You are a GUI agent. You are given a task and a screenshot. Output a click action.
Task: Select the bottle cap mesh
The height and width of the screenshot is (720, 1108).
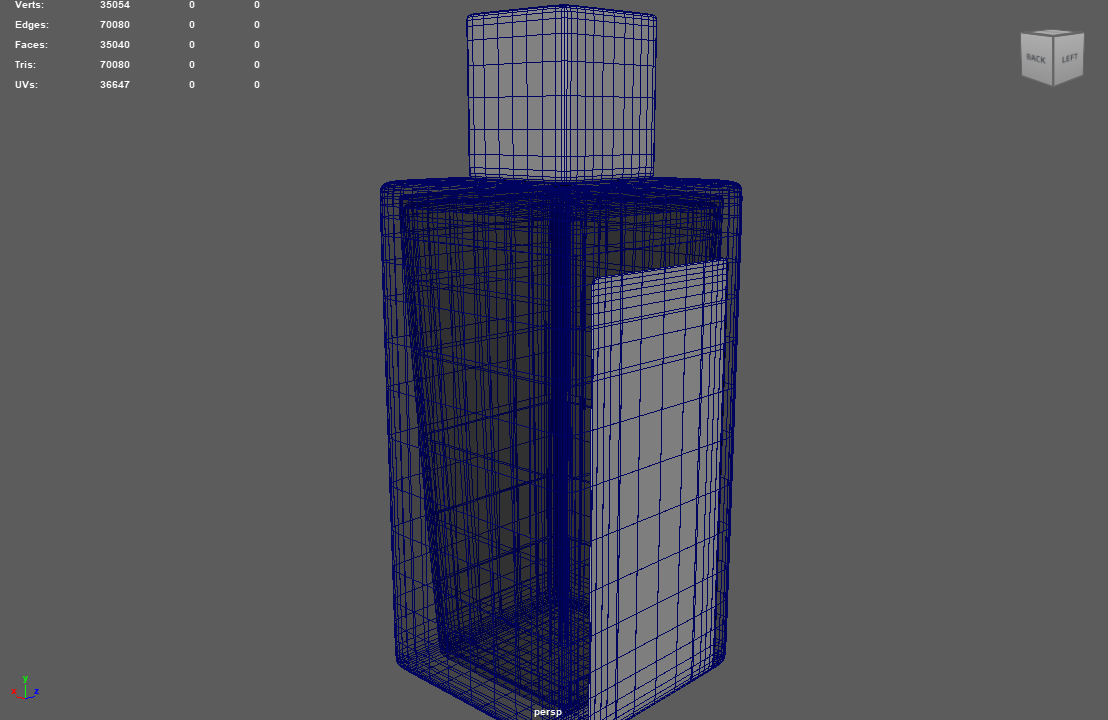click(561, 92)
